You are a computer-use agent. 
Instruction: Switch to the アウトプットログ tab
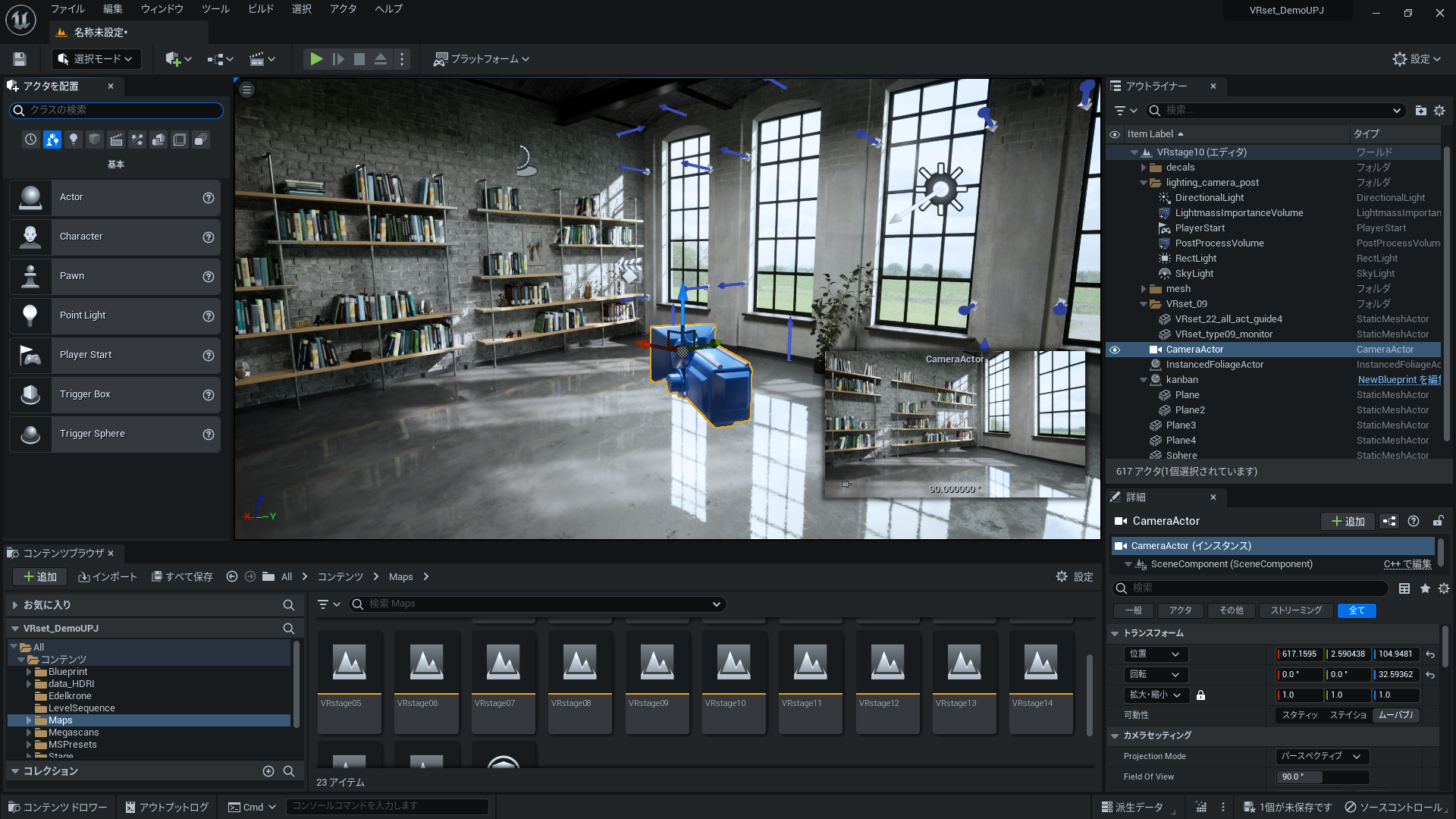(x=167, y=807)
